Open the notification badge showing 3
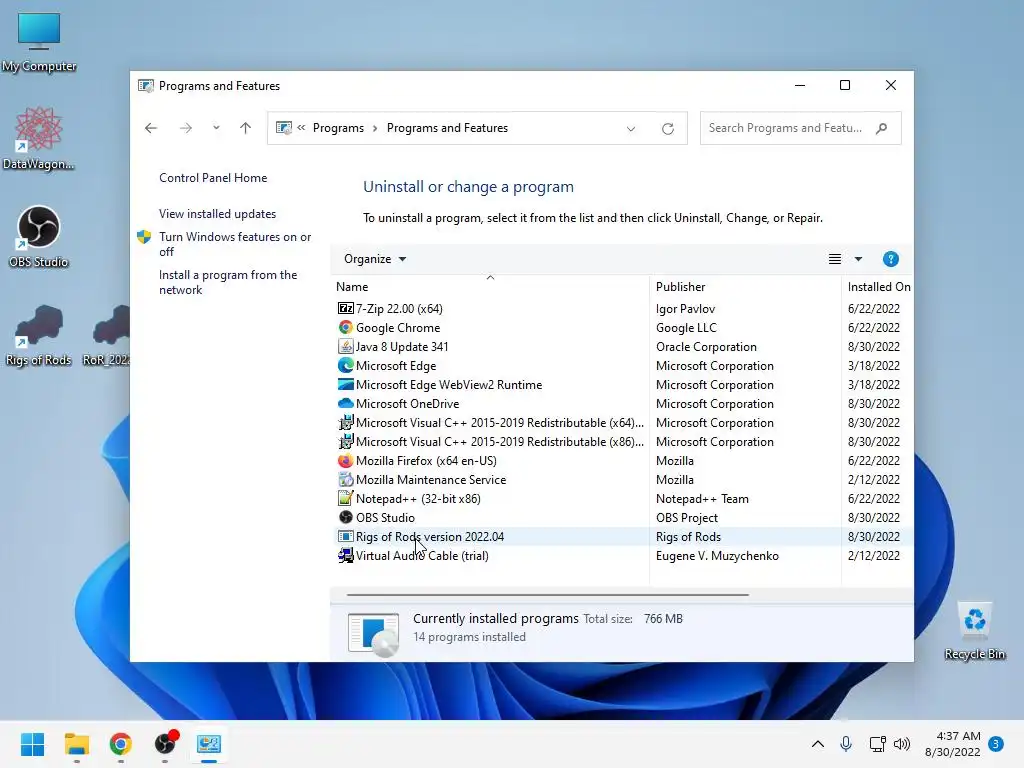The image size is (1024, 768). pos(996,744)
